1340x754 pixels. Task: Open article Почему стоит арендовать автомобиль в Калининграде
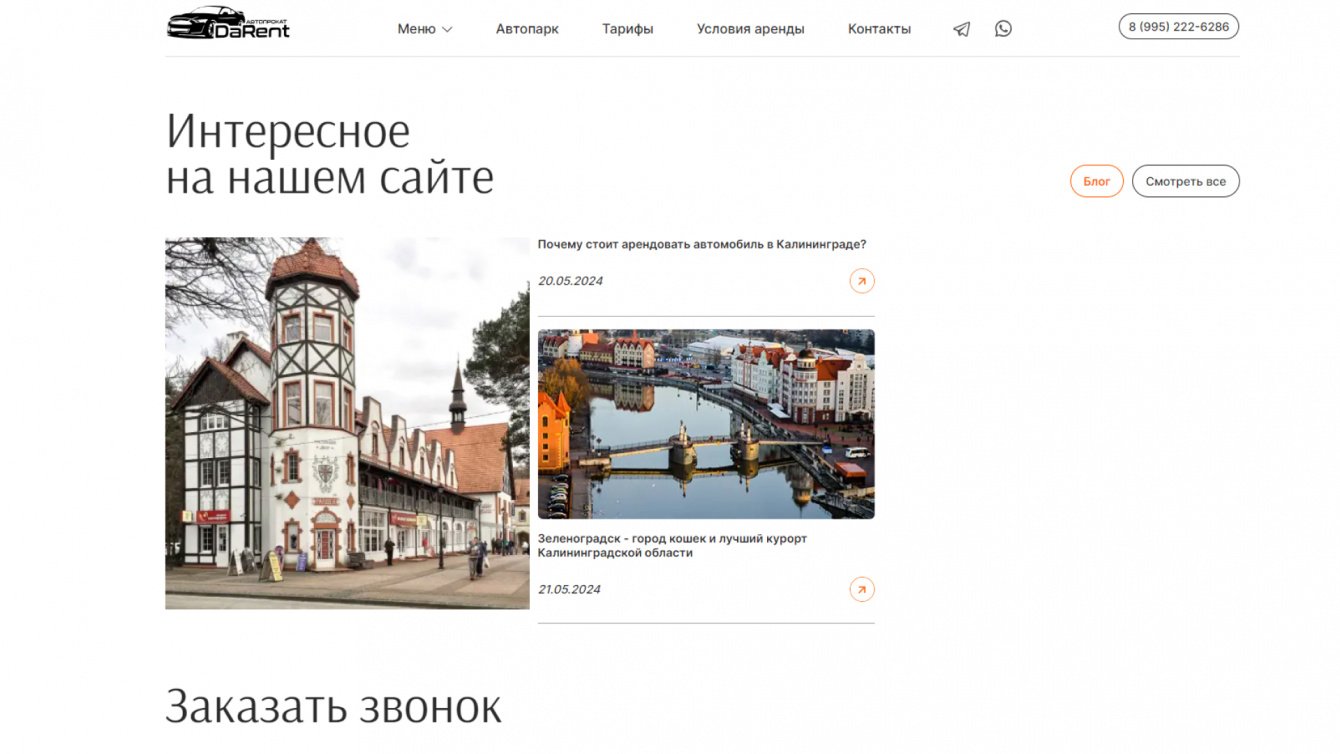click(702, 244)
